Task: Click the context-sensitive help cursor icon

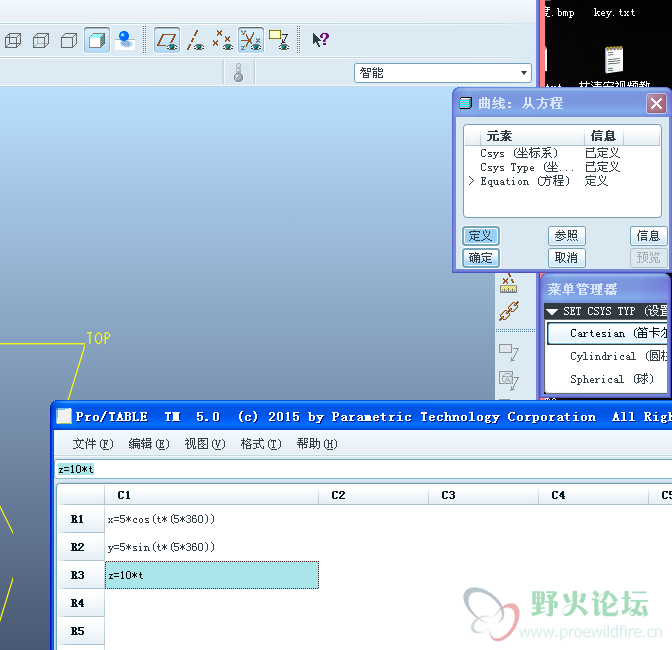Action: click(x=320, y=40)
